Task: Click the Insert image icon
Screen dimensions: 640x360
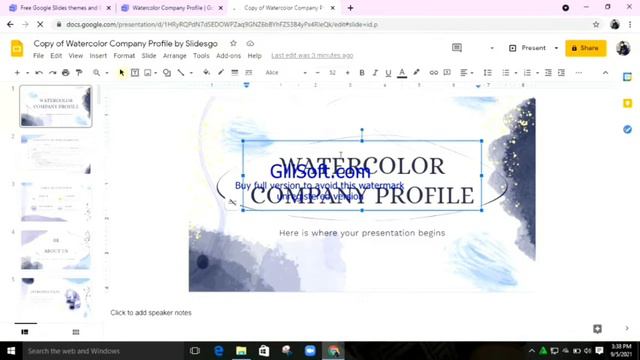Action: pyautogui.click(x=148, y=73)
